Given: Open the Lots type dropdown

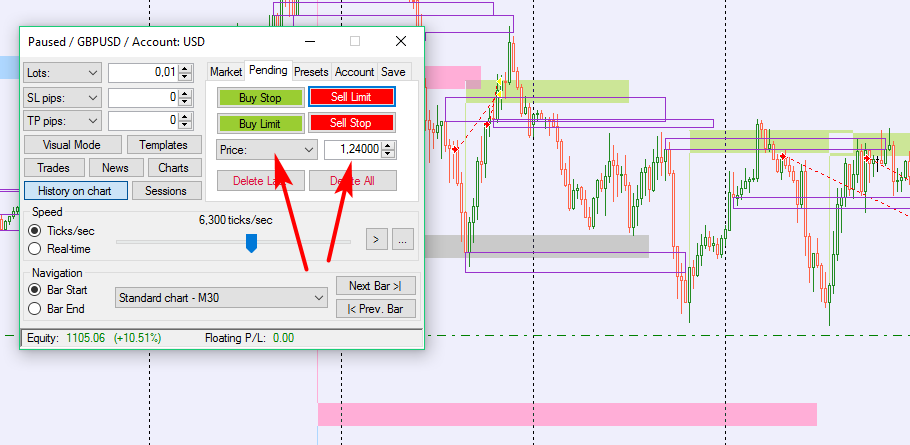Looking at the screenshot, I should pyautogui.click(x=62, y=73).
